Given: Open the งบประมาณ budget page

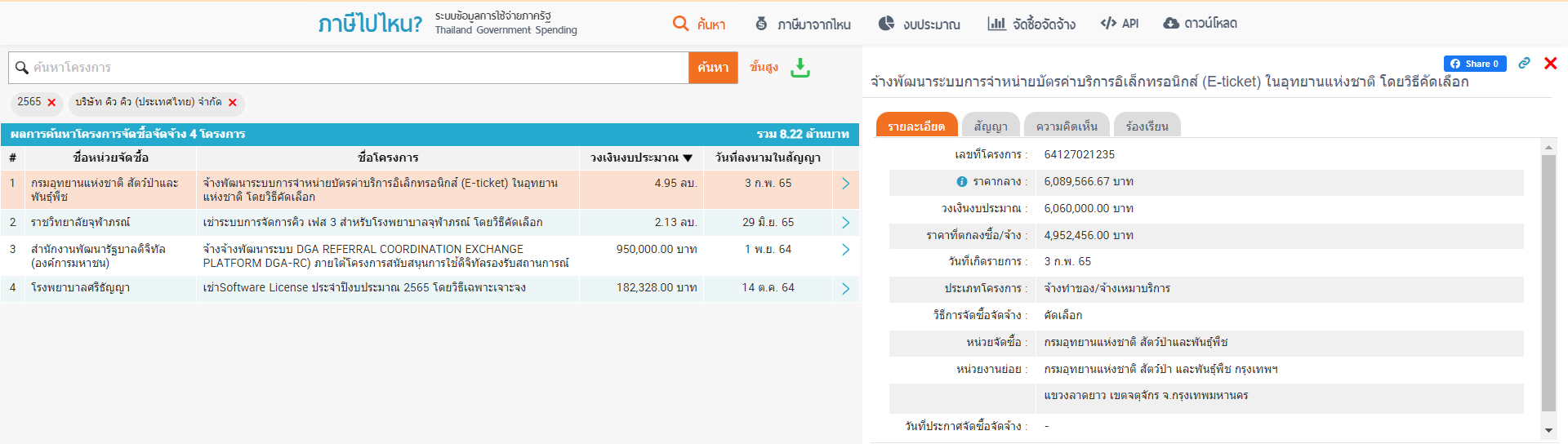Looking at the screenshot, I should coord(919,24).
